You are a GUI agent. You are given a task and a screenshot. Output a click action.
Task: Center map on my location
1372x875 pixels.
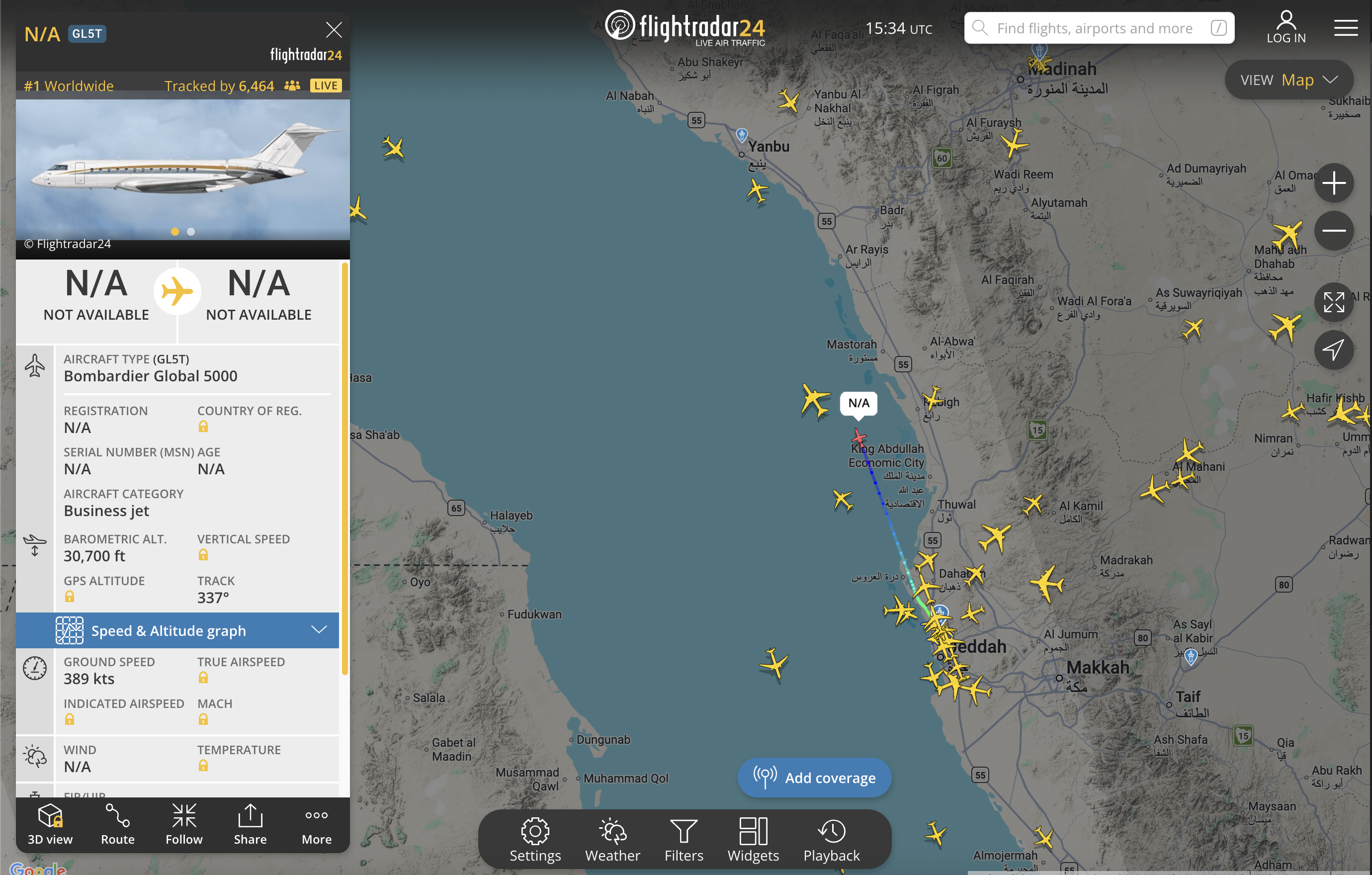coord(1334,349)
